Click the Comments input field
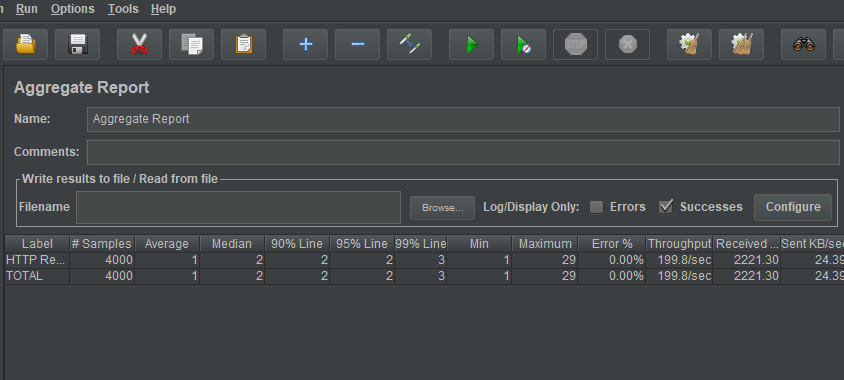The image size is (844, 380). point(463,152)
